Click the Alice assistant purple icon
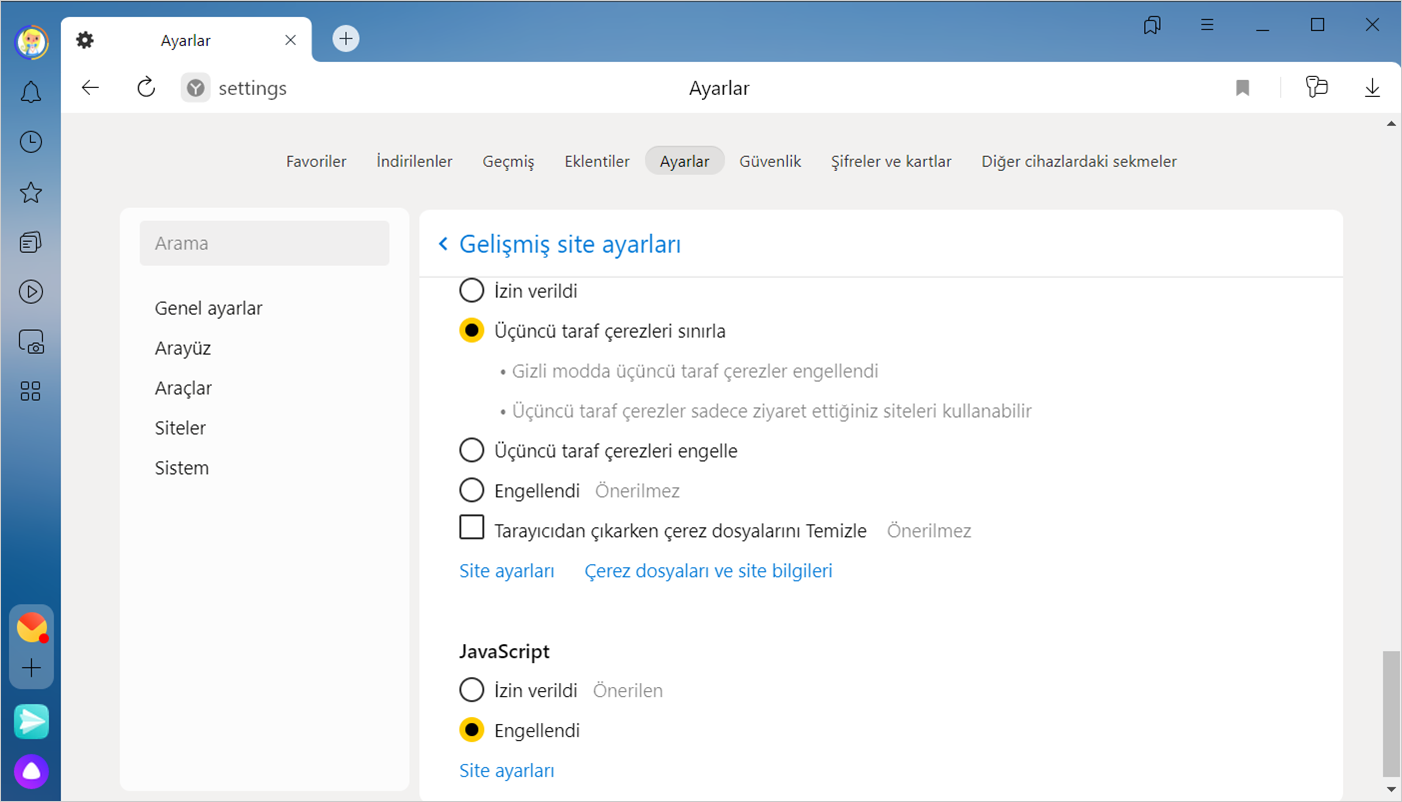1402x802 pixels. [31, 771]
